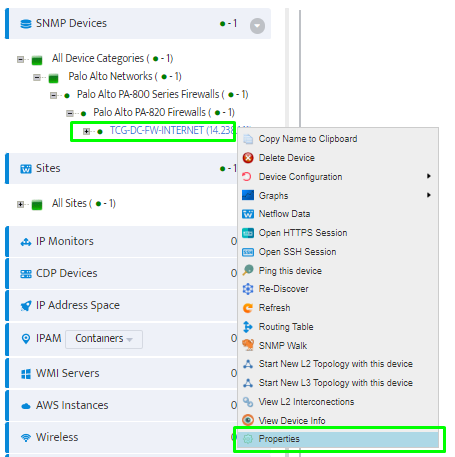Image resolution: width=455 pixels, height=457 pixels.
Task: Click the View Device Info eye icon
Action: (248, 420)
